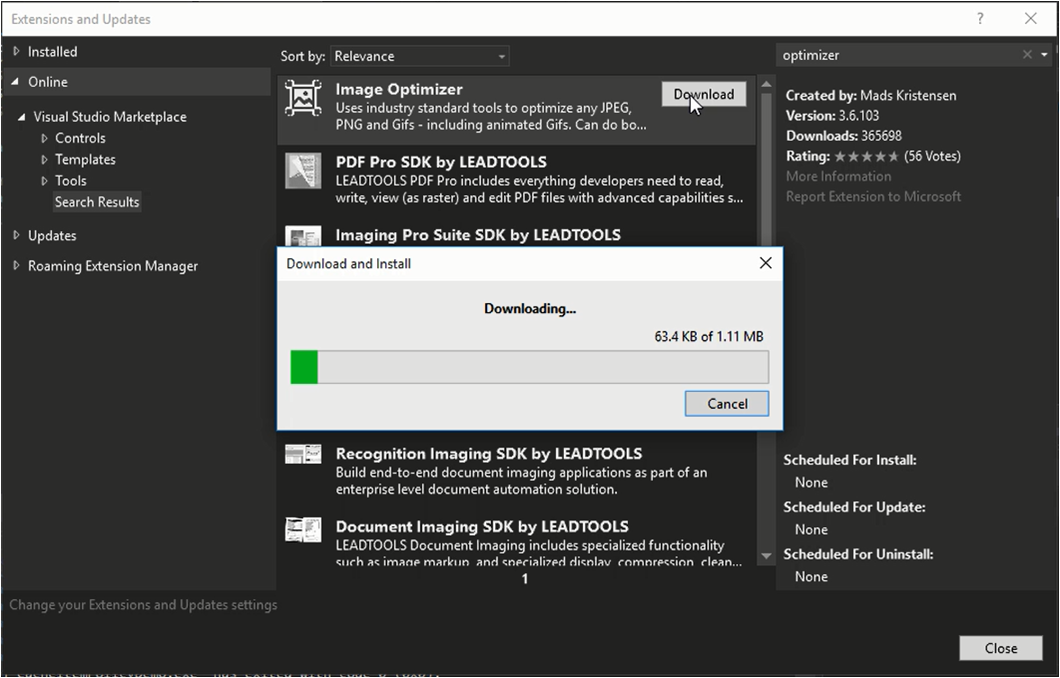Image resolution: width=1060 pixels, height=678 pixels.
Task: Expand the Installed category
Action: [x=16, y=51]
